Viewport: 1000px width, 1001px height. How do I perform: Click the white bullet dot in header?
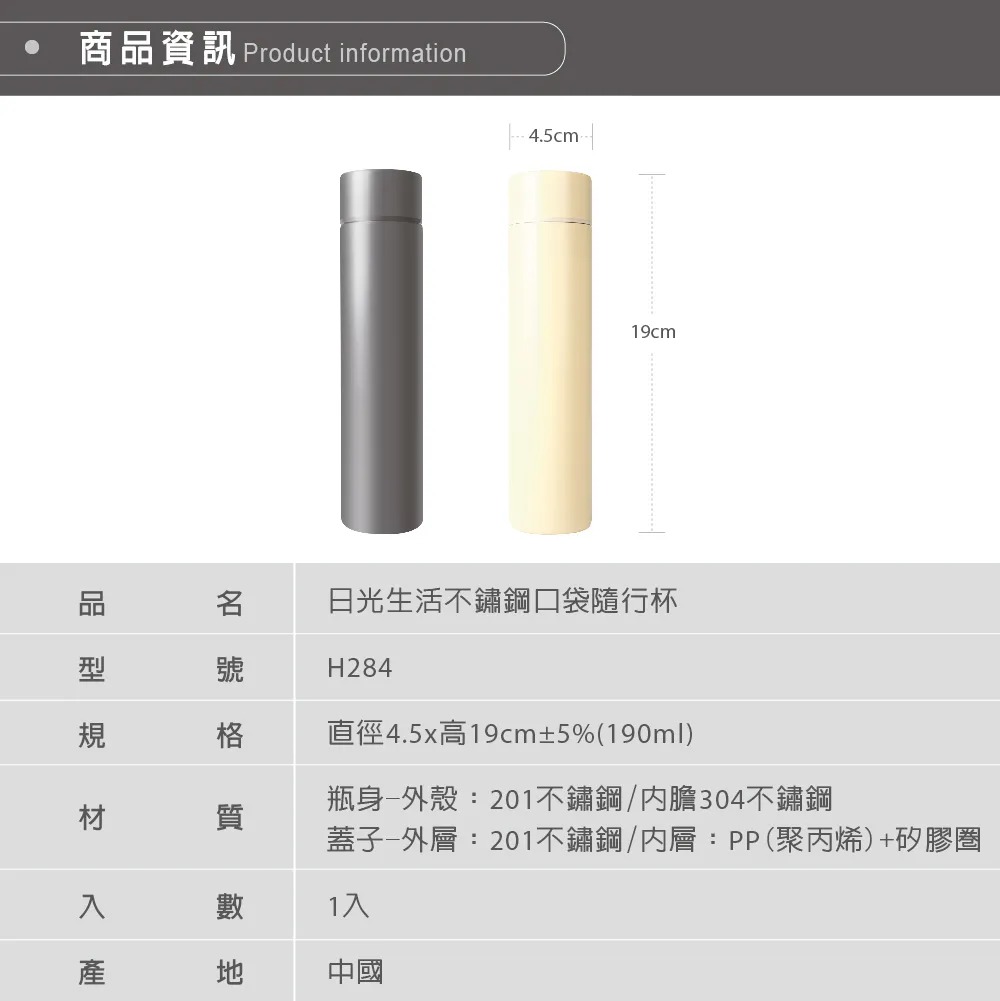[32, 47]
